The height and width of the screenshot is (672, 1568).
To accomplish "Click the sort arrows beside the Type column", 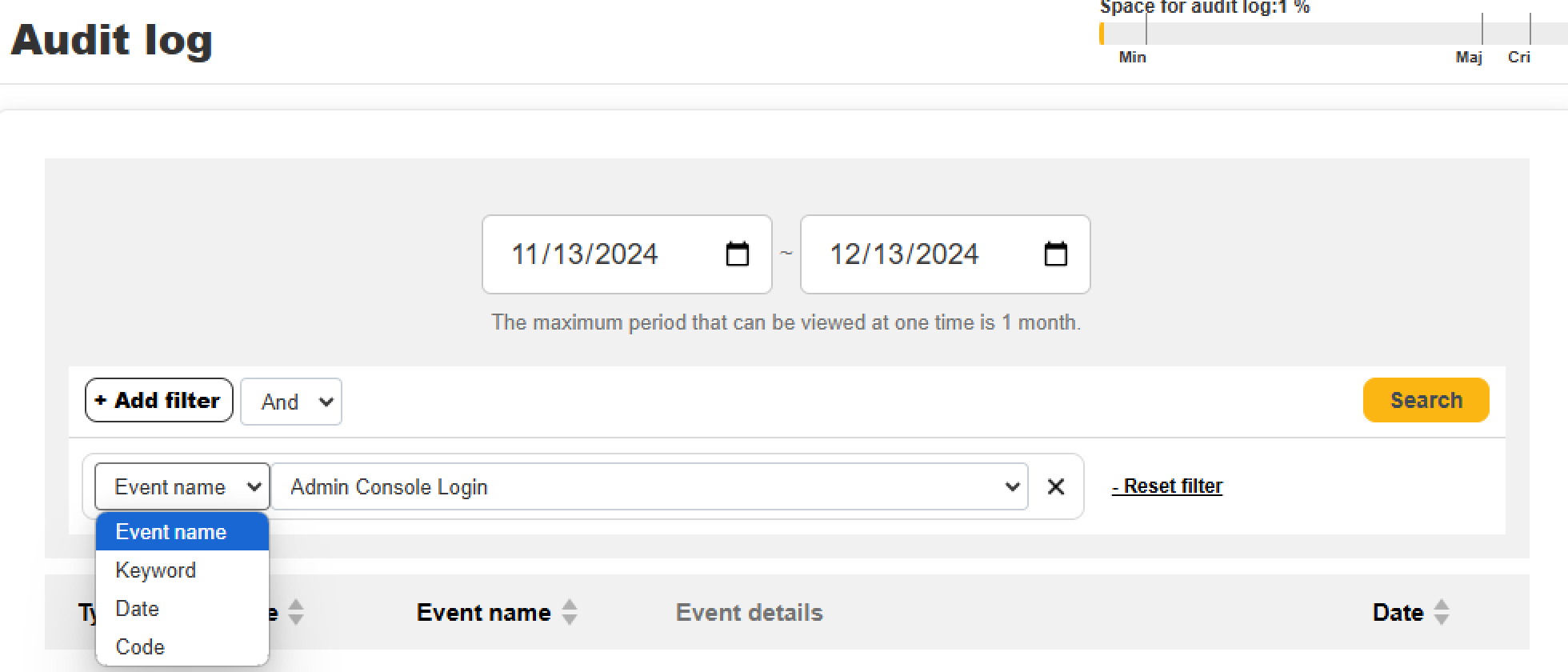I will [296, 613].
